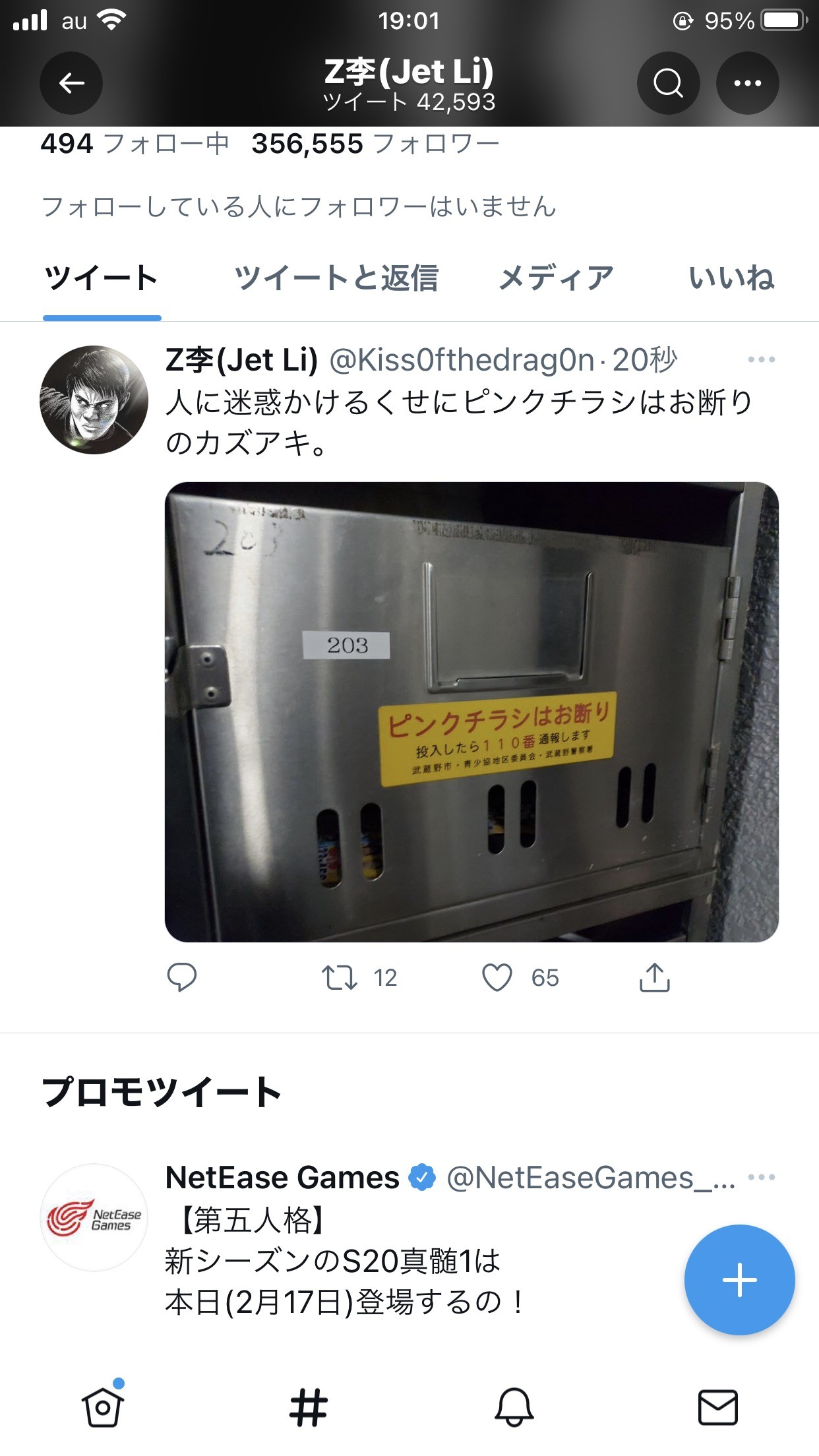819x1456 pixels.
Task: Open the Messages envelope tab
Action: coord(717,1407)
